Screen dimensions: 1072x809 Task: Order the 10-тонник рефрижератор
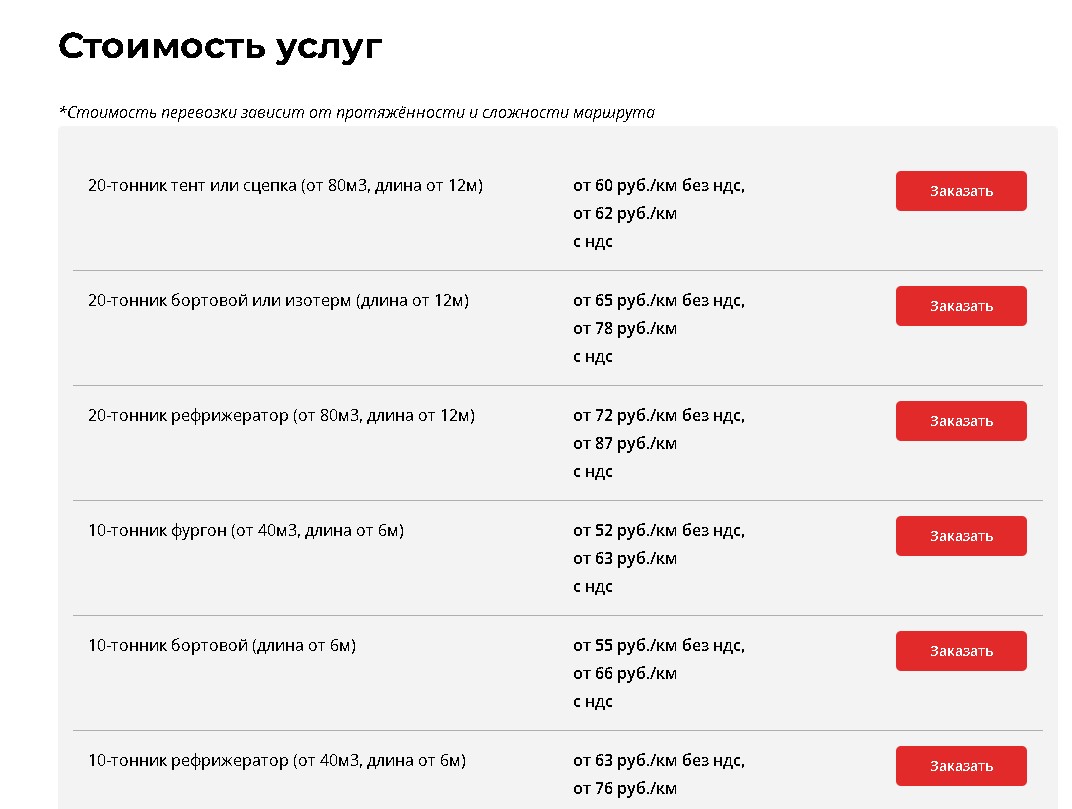[960, 766]
